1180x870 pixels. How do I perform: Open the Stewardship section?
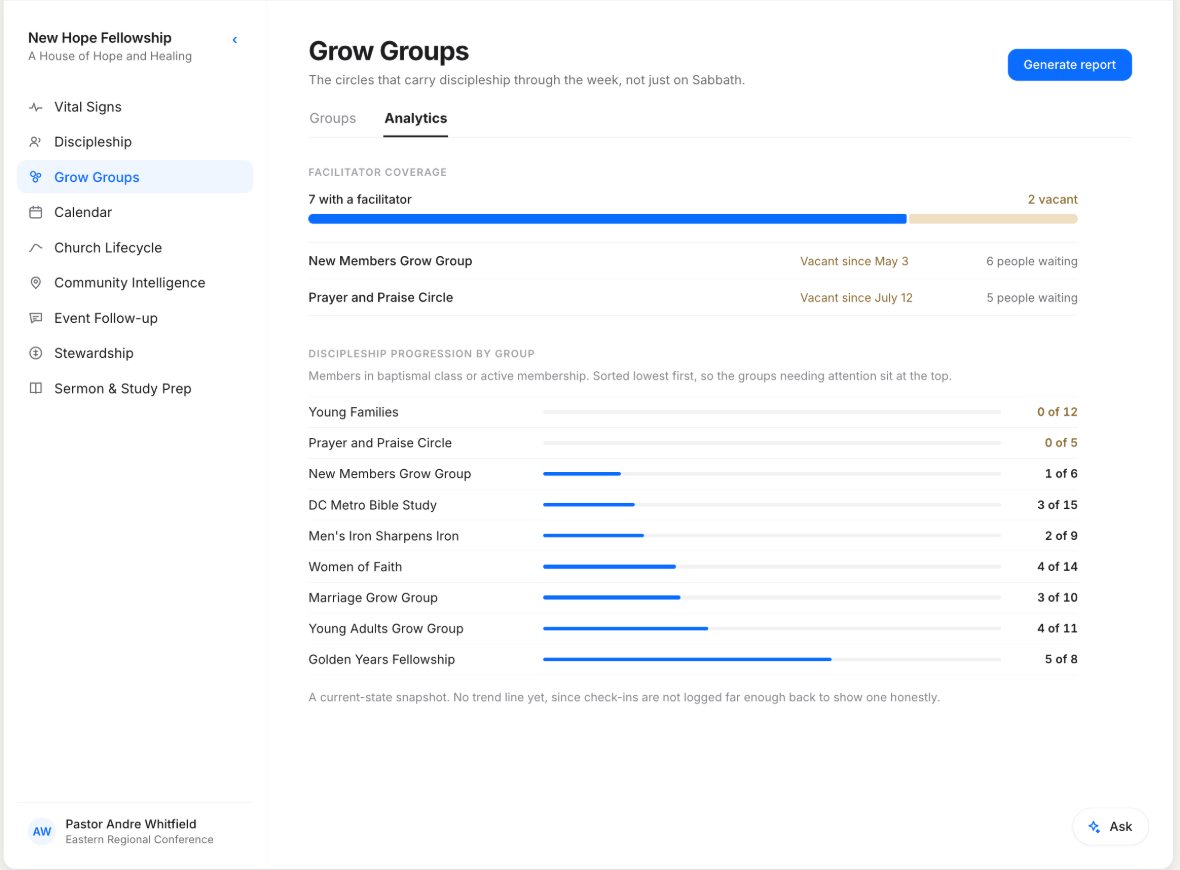pyautogui.click(x=135, y=353)
